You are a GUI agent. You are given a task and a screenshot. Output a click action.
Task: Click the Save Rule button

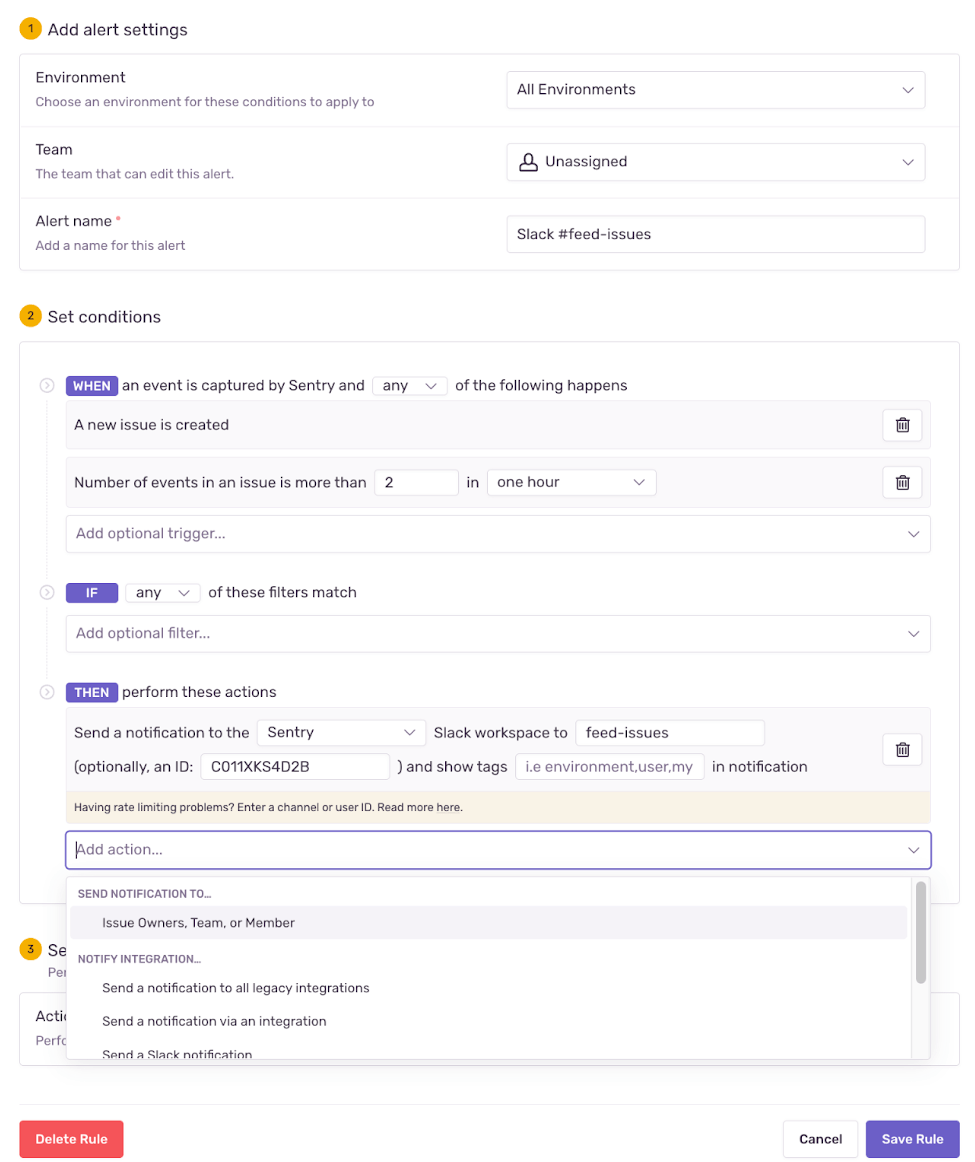(x=912, y=1139)
